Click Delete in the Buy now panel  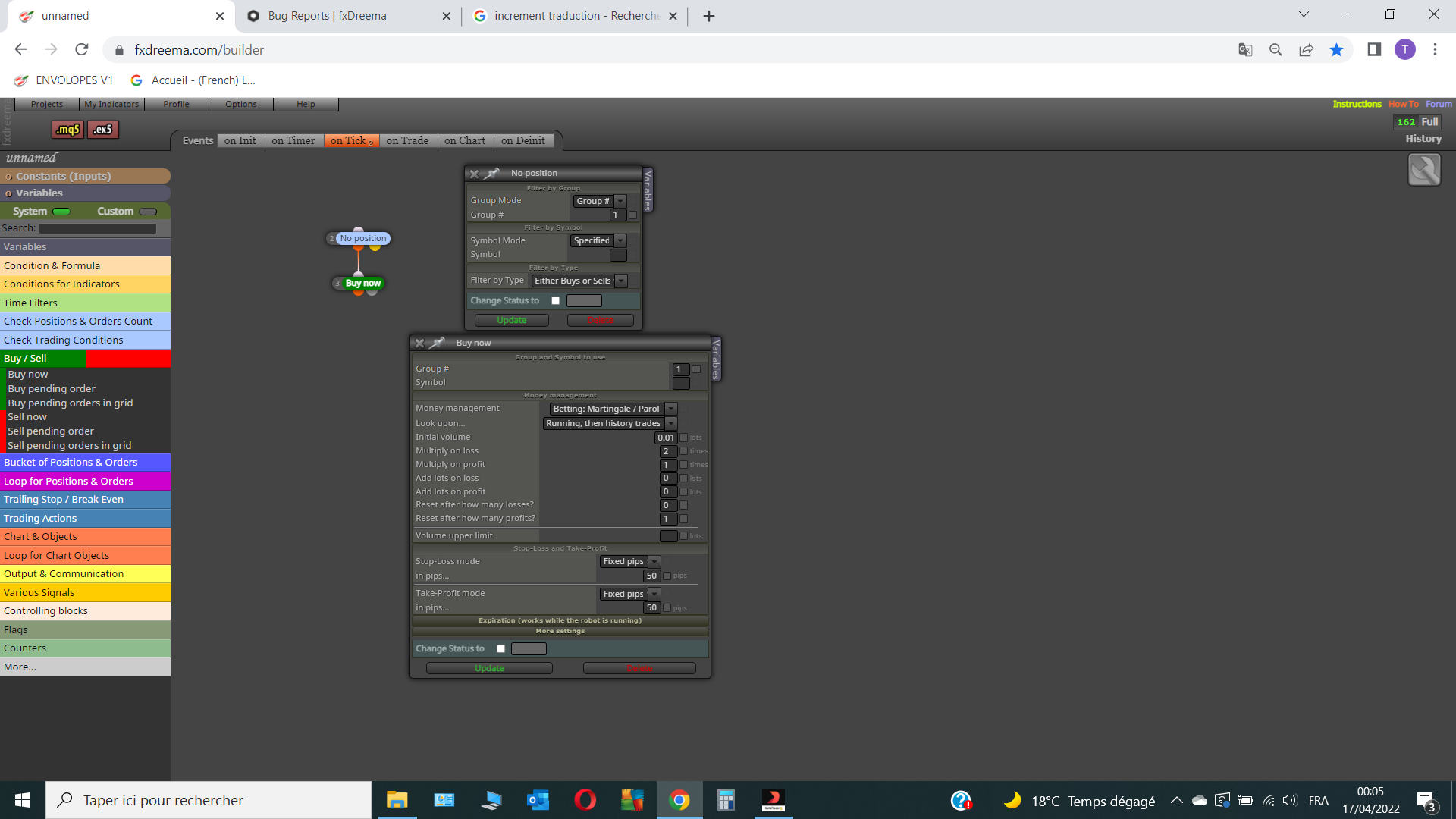(x=639, y=668)
